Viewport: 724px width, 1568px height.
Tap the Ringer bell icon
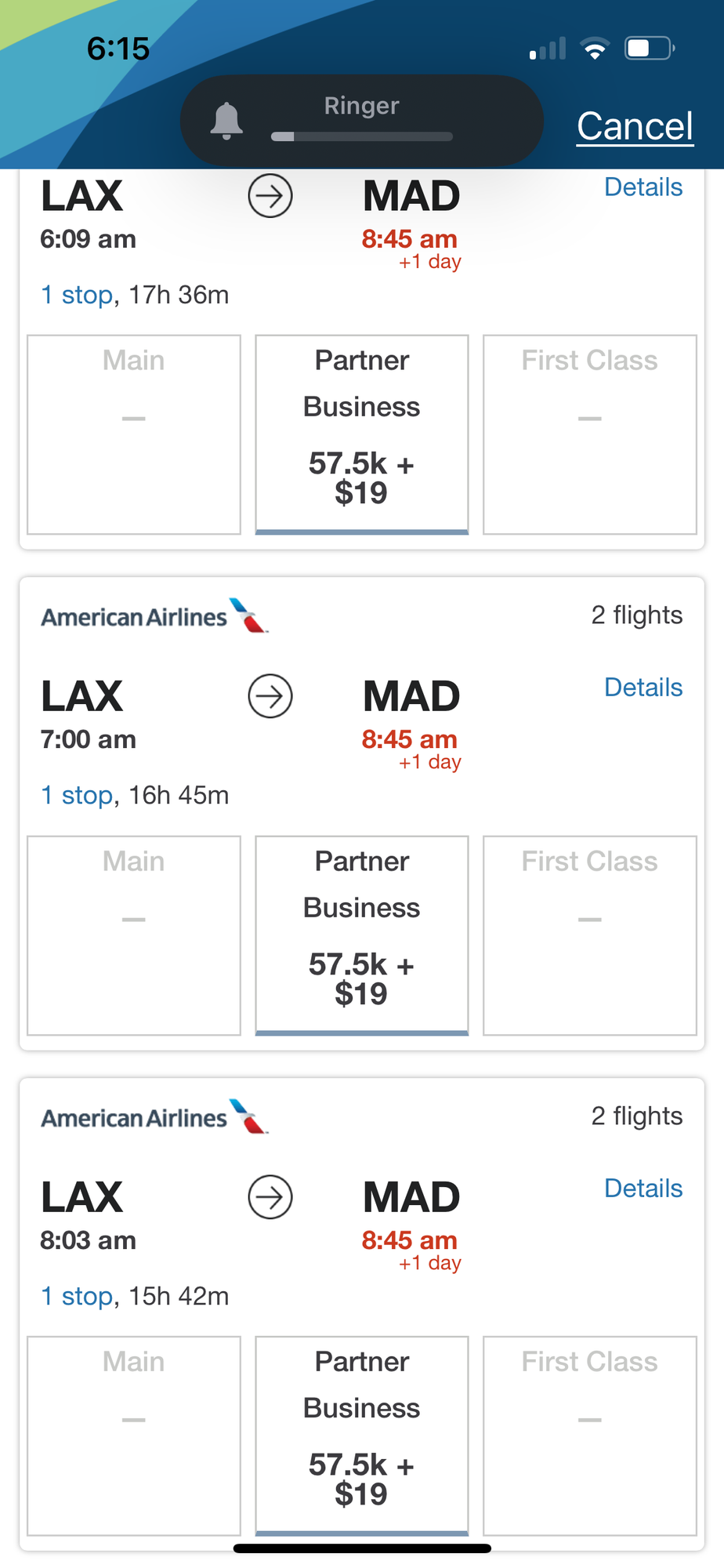226,122
